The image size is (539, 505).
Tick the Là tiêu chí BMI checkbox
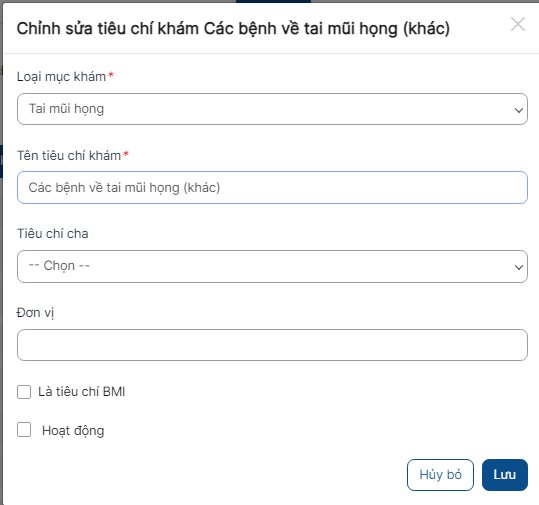(x=24, y=392)
